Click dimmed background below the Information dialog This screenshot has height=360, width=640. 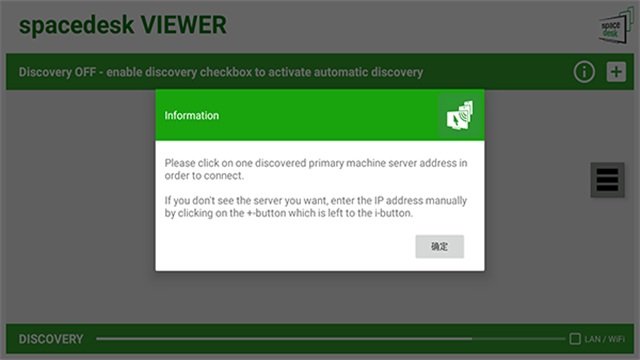click(320, 297)
